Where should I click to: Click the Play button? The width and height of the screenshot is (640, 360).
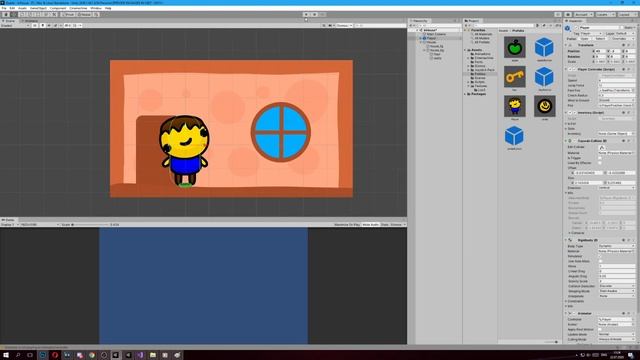[306, 15]
